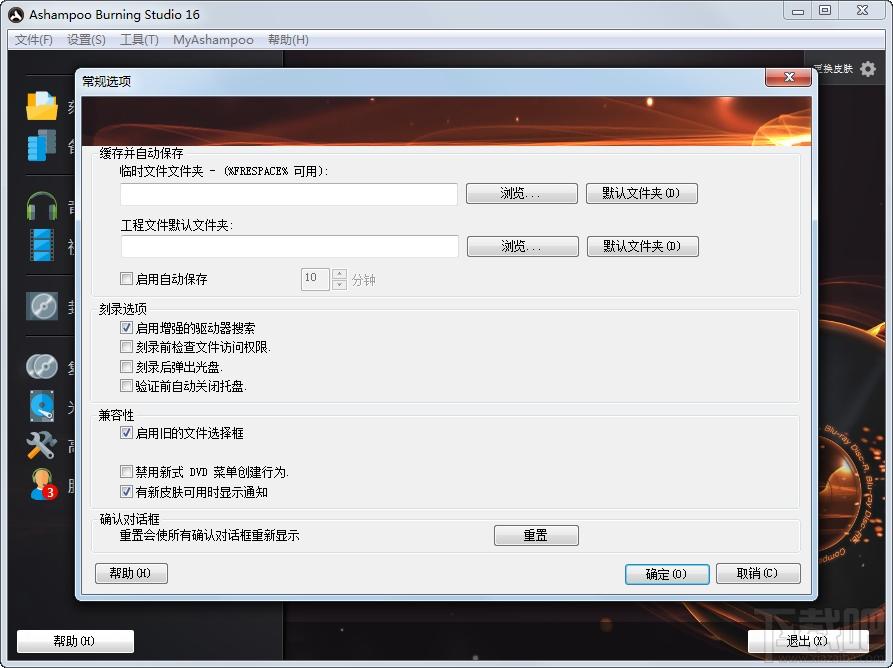Viewport: 893px width, 668px height.
Task: Click the blue backup files icon in sidebar
Action: tap(42, 145)
